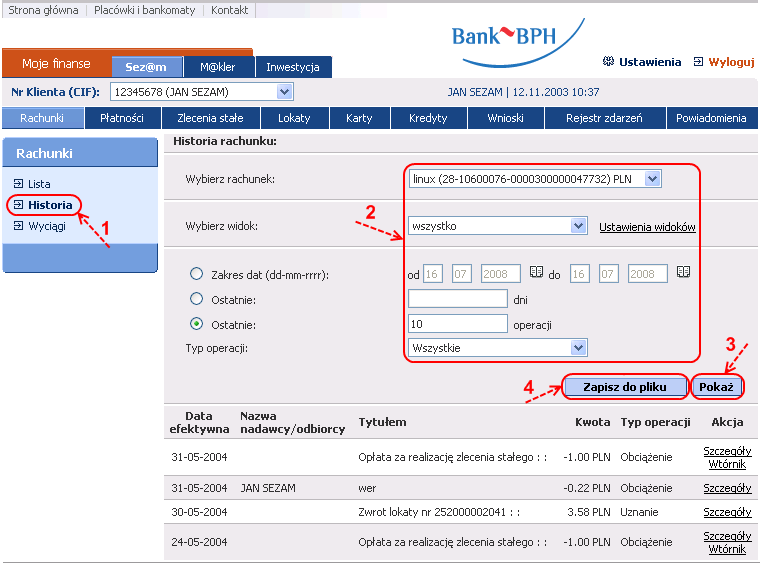Open the Karty menu tab

pos(359,118)
